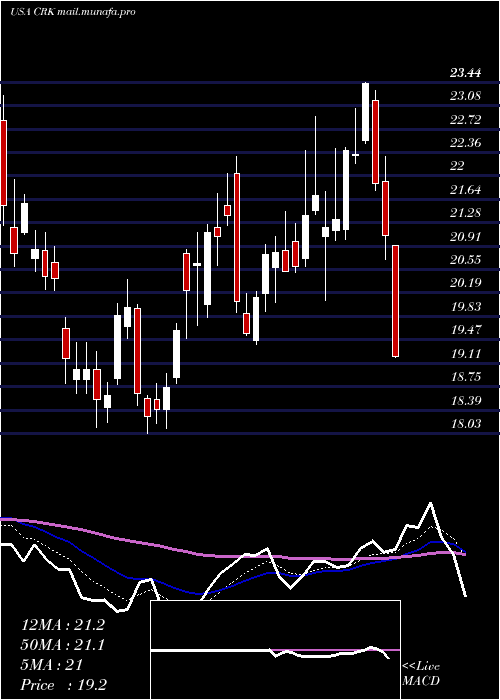Click the 23.44 price axis label
This screenshot has height=700, width=500.
[x=466, y=72]
